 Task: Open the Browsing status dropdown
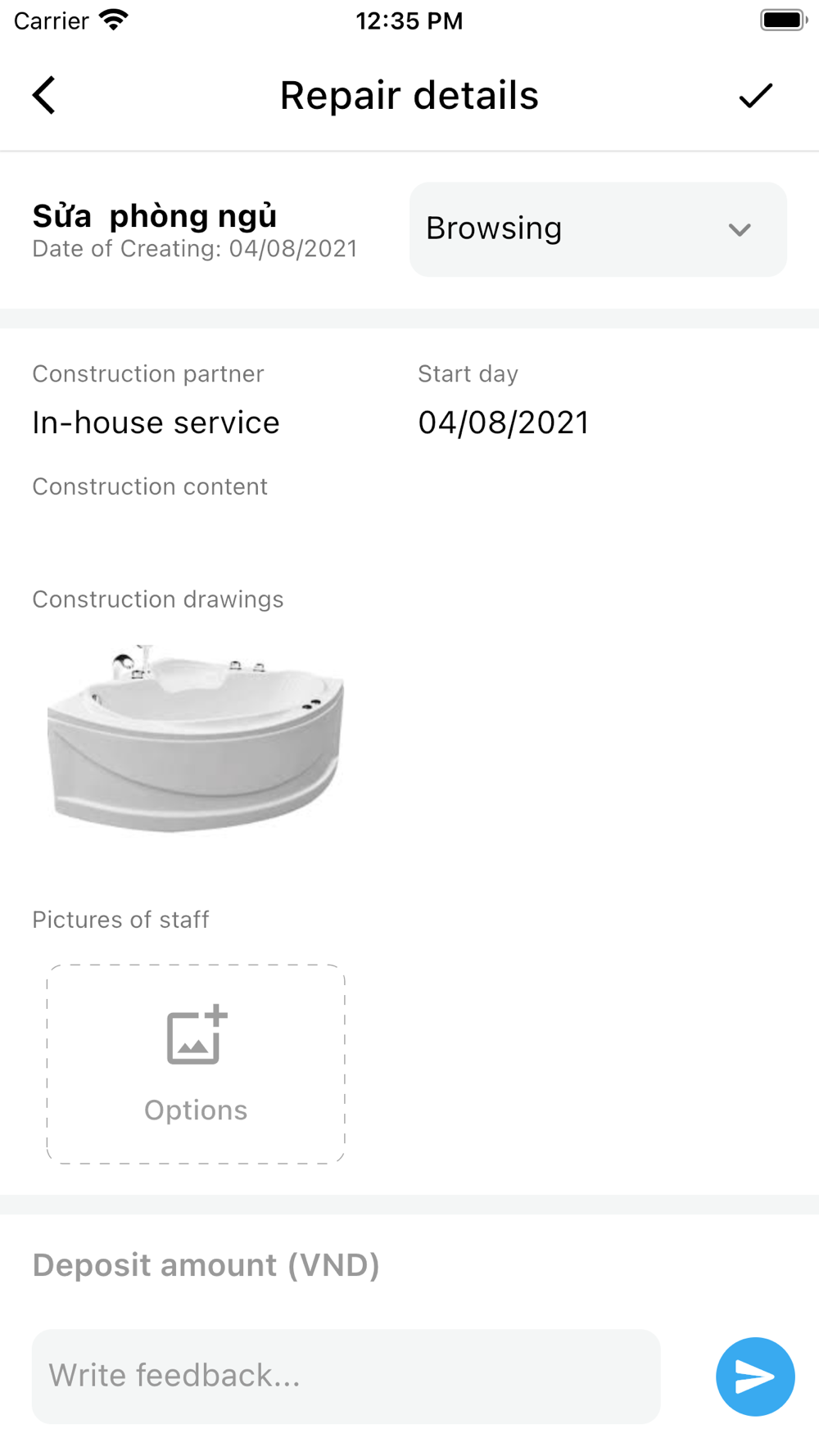598,229
